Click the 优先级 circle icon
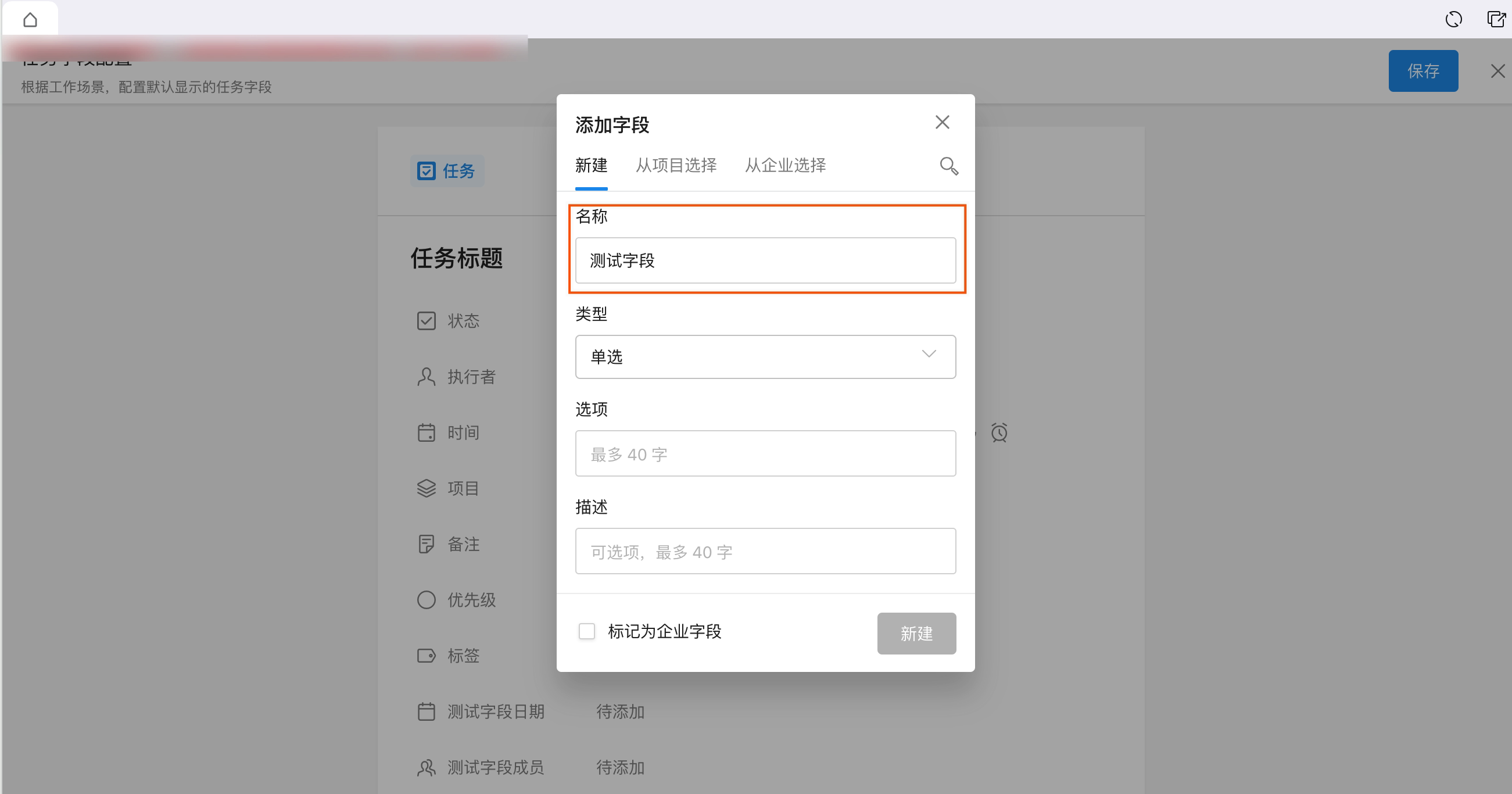 click(x=426, y=600)
